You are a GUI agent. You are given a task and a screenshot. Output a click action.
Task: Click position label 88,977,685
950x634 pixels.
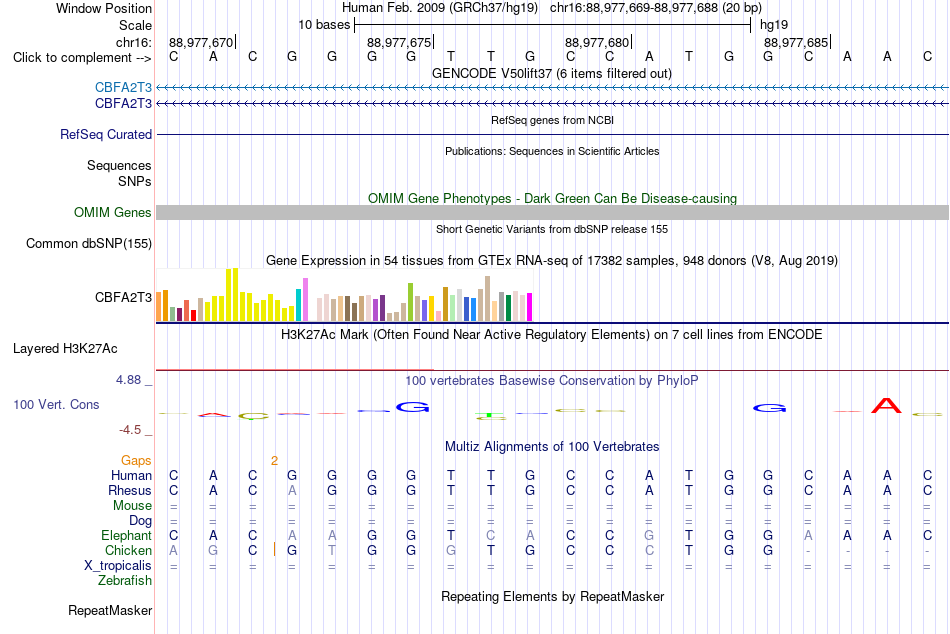(796, 42)
